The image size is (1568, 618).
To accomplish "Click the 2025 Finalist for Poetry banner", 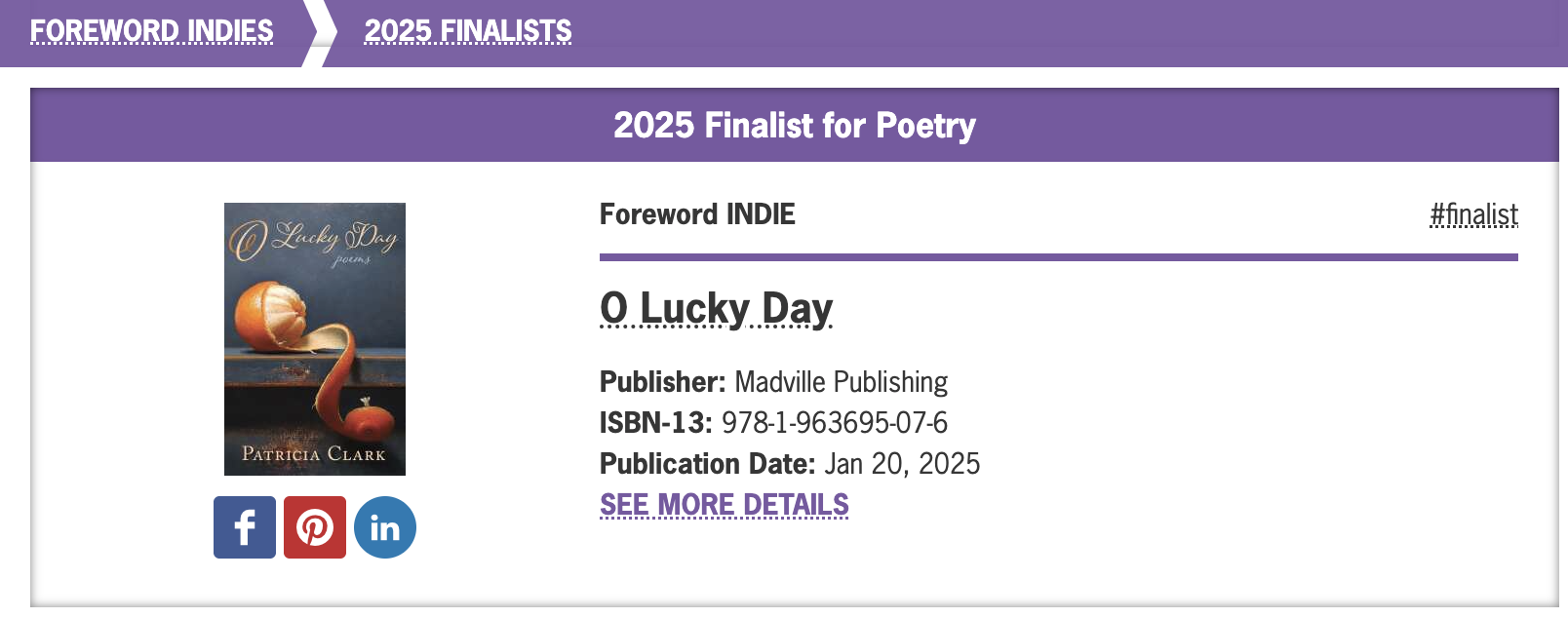I will (x=795, y=125).
